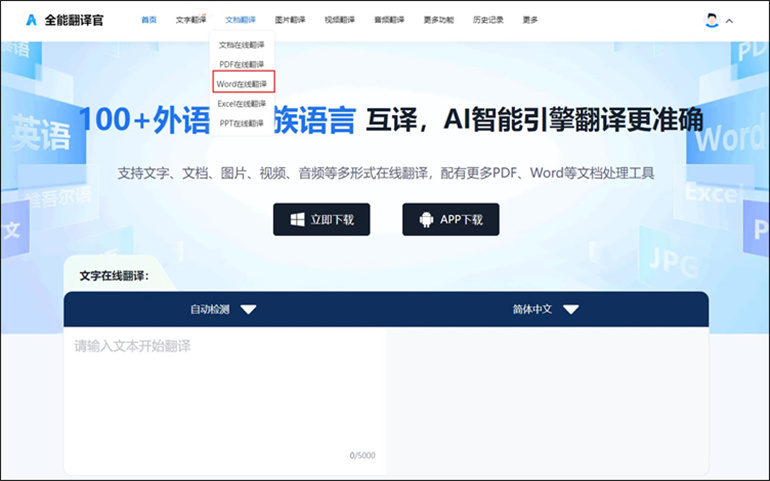Click the 立即下载 Windows download button
Viewport: 770px width, 481px height.
[x=322, y=220]
